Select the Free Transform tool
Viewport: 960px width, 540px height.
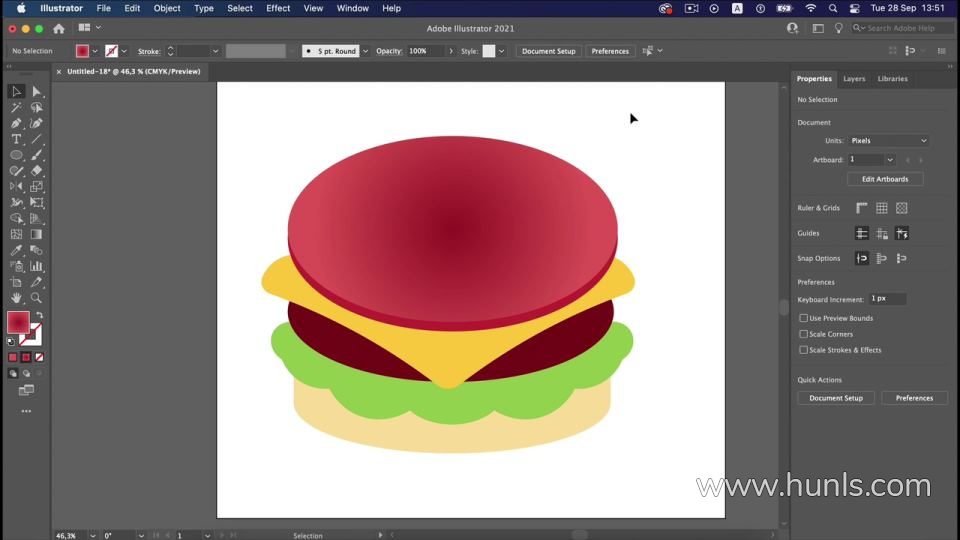coord(37,203)
